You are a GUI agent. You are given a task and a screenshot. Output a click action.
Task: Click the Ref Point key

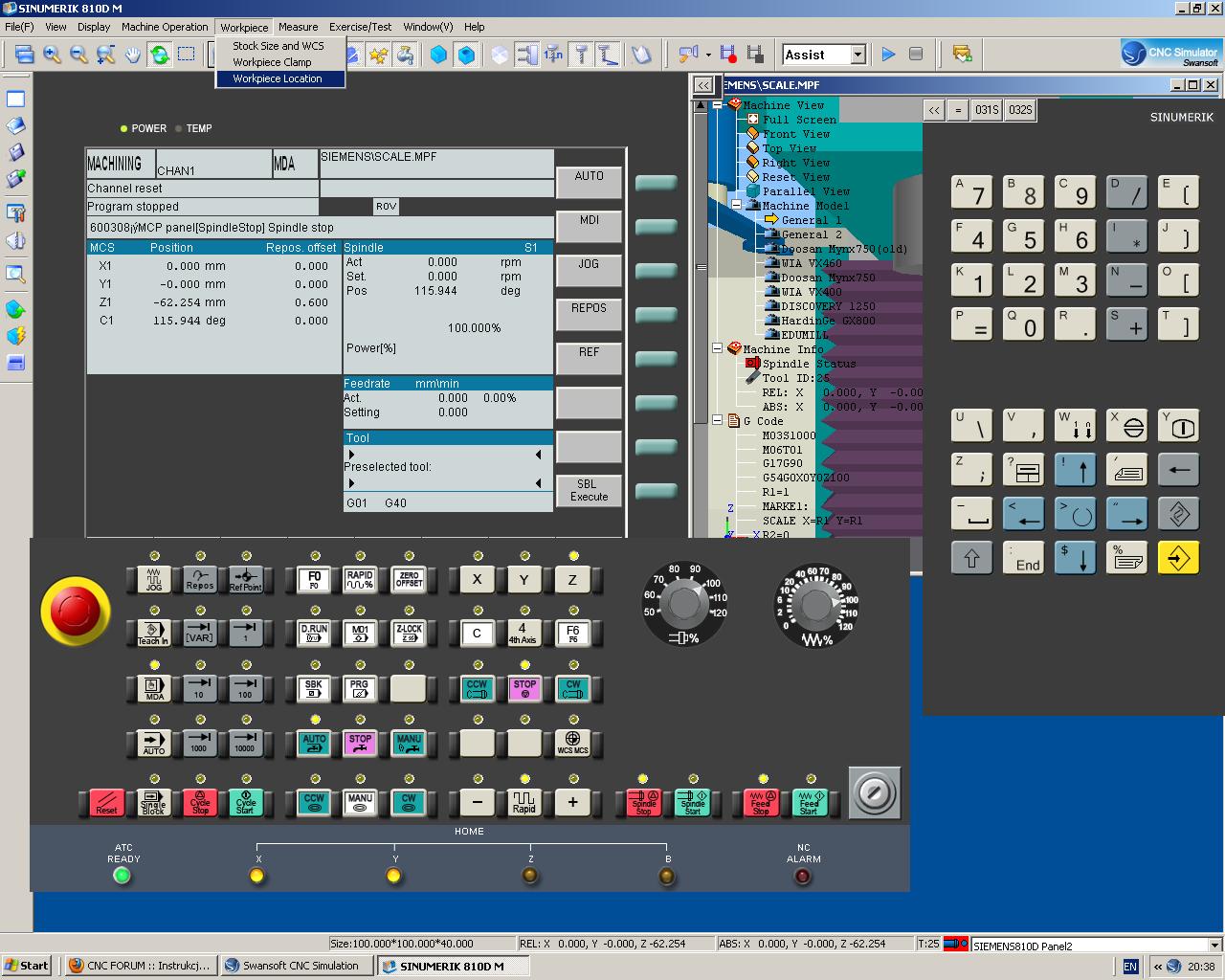point(246,579)
